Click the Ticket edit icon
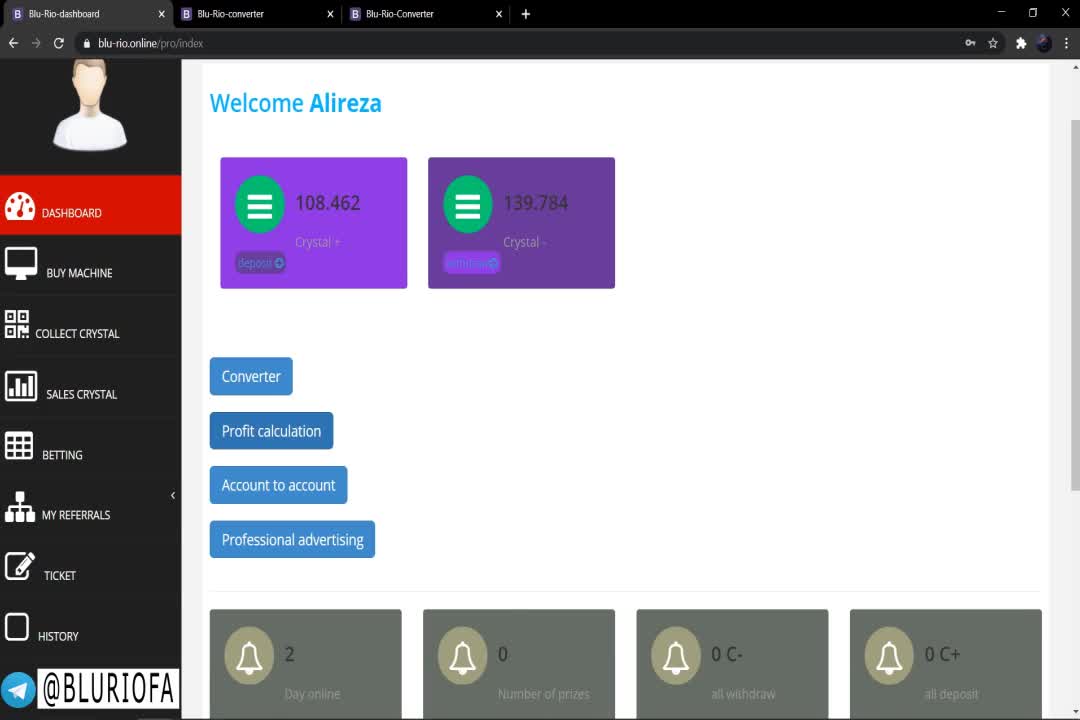 click(x=20, y=566)
